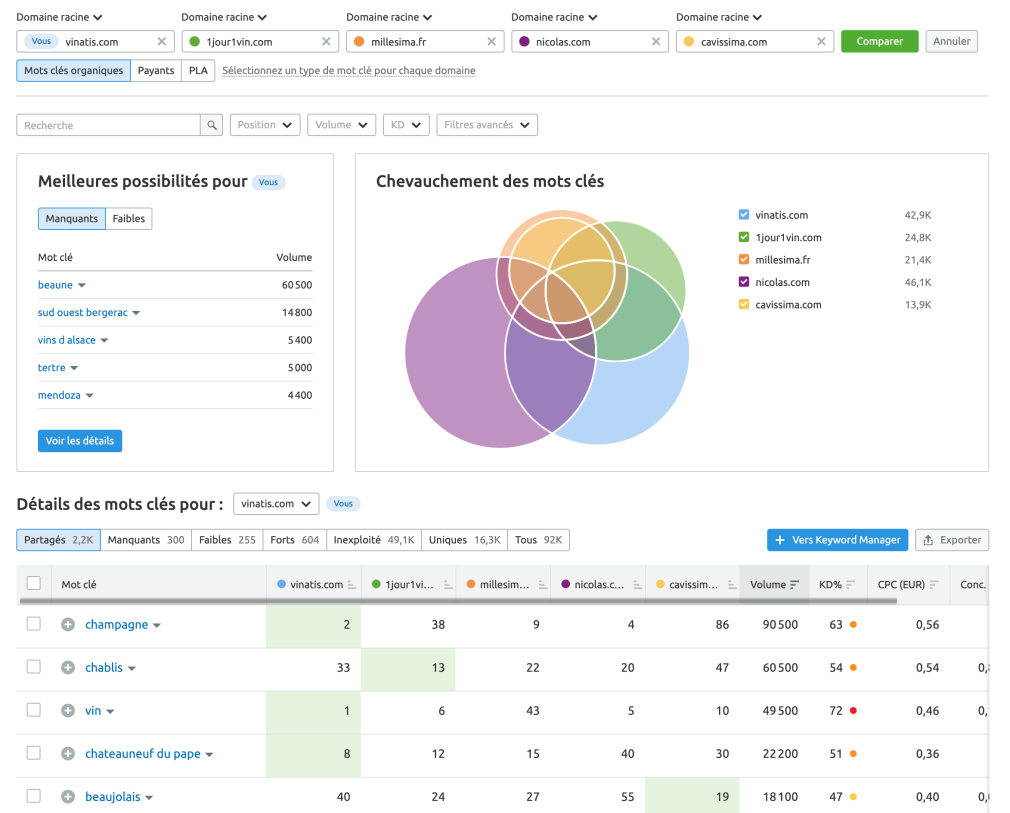Sort by cavissima column sort icon
1010x813 pixels.
[x=732, y=584]
